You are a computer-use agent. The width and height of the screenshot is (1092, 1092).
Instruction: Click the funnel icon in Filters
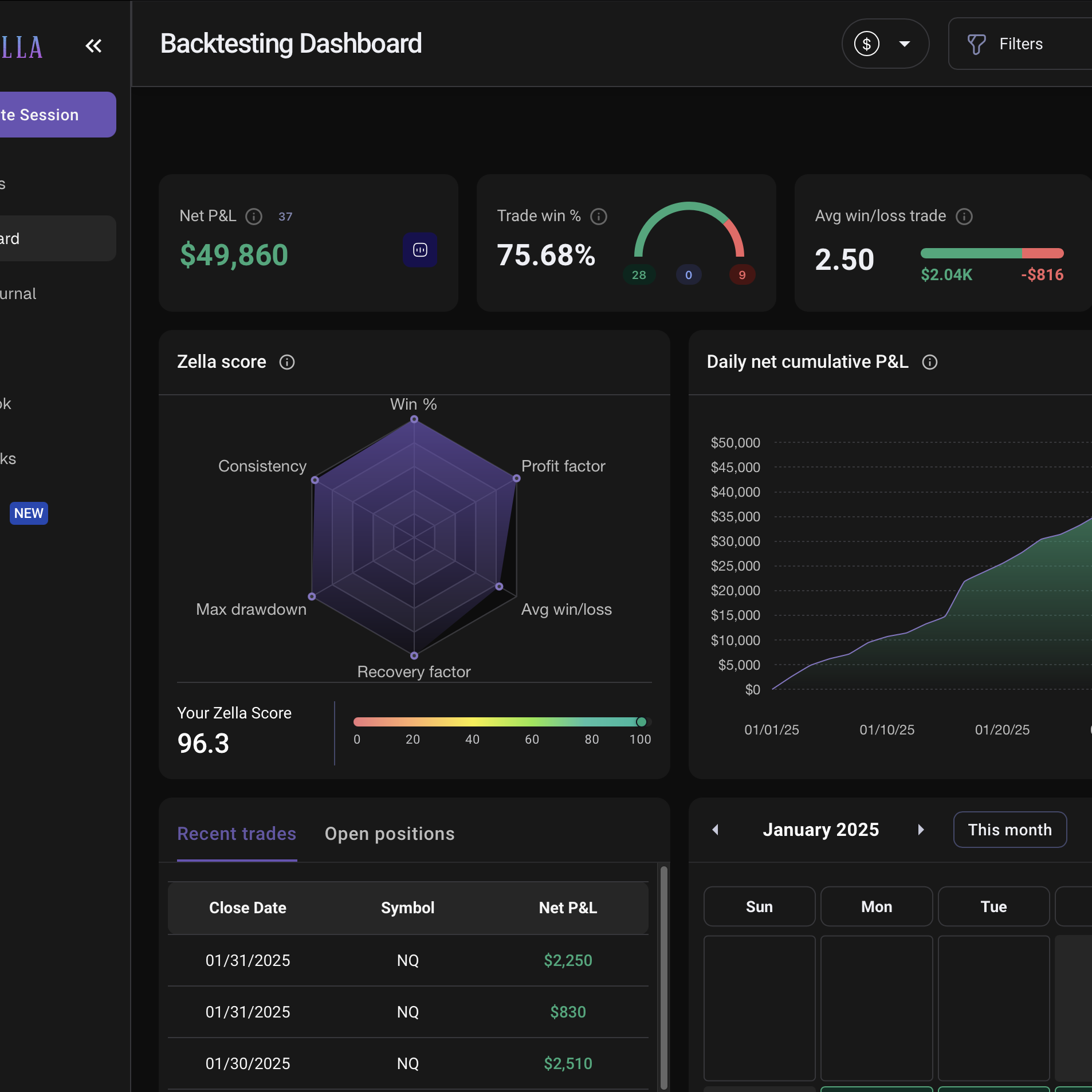pyautogui.click(x=976, y=44)
